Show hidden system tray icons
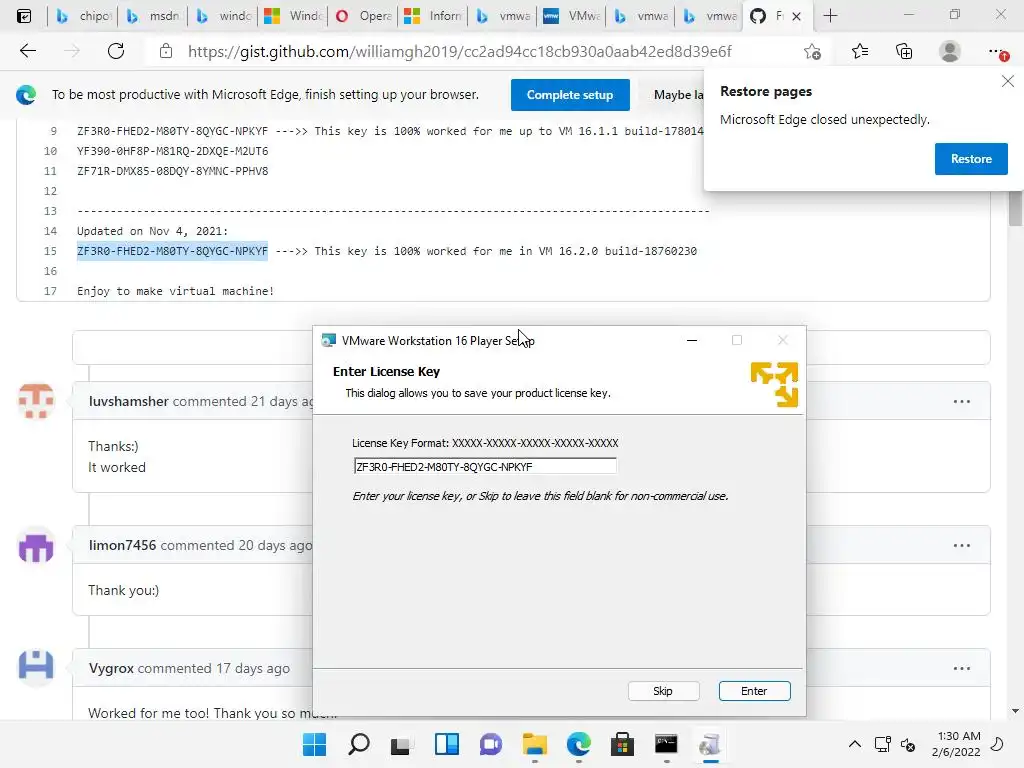1024x768 pixels. click(854, 744)
